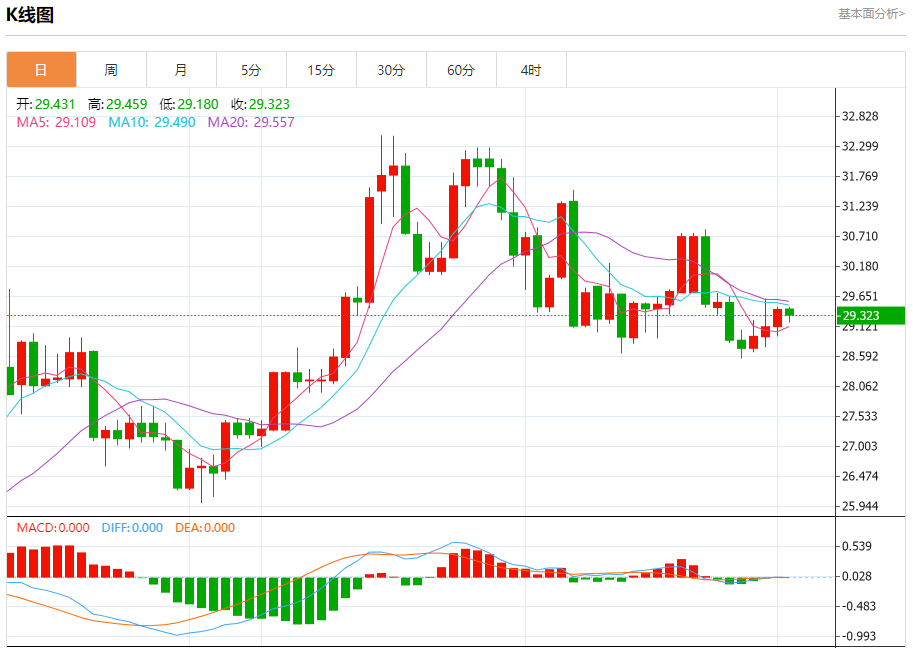Screen dimensions: 913x648
Task: Click the 0.539 MACD axis label
Action: [x=857, y=546]
